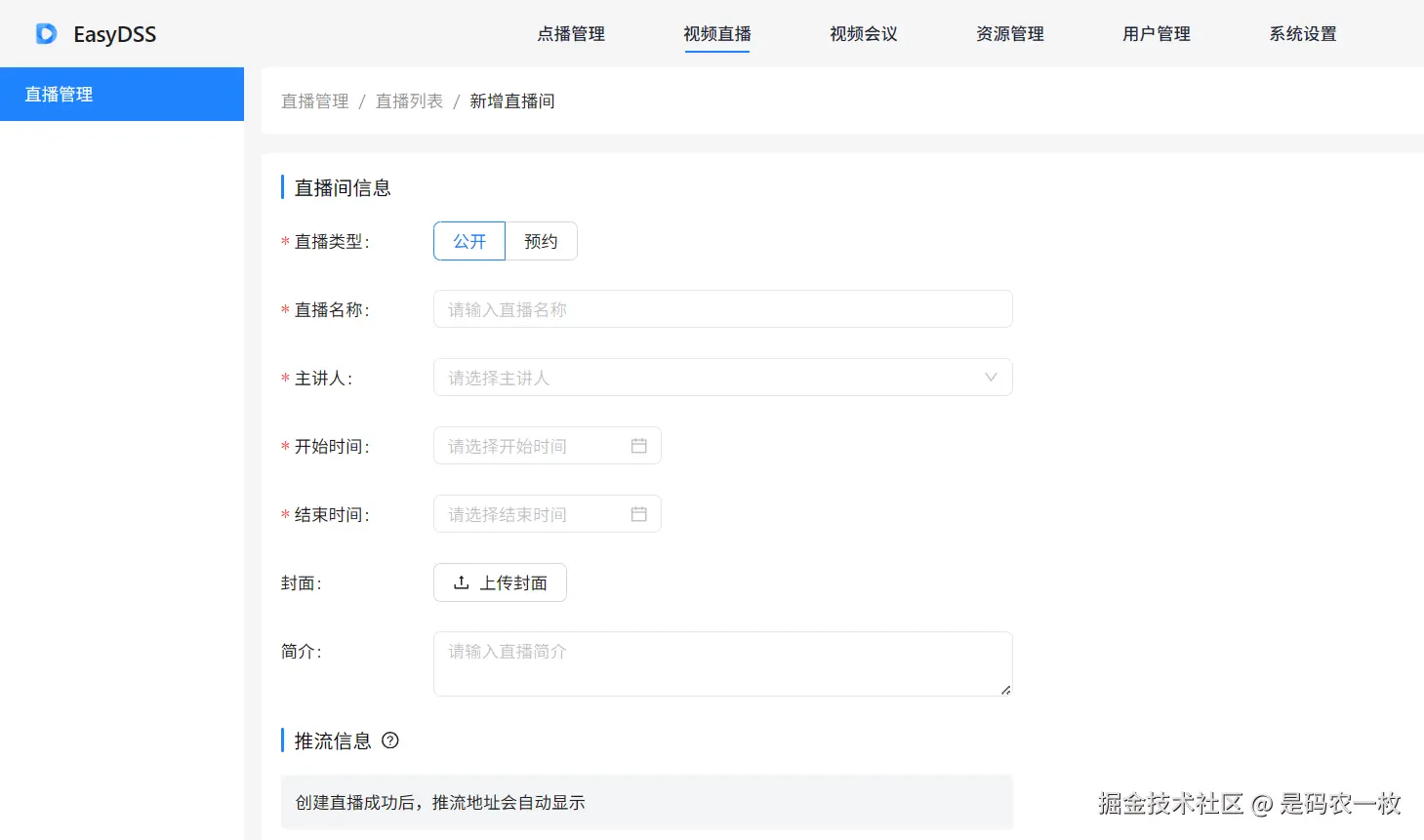The height and width of the screenshot is (840, 1424).
Task: Click the 直播名称 field label
Action: pyautogui.click(x=332, y=310)
